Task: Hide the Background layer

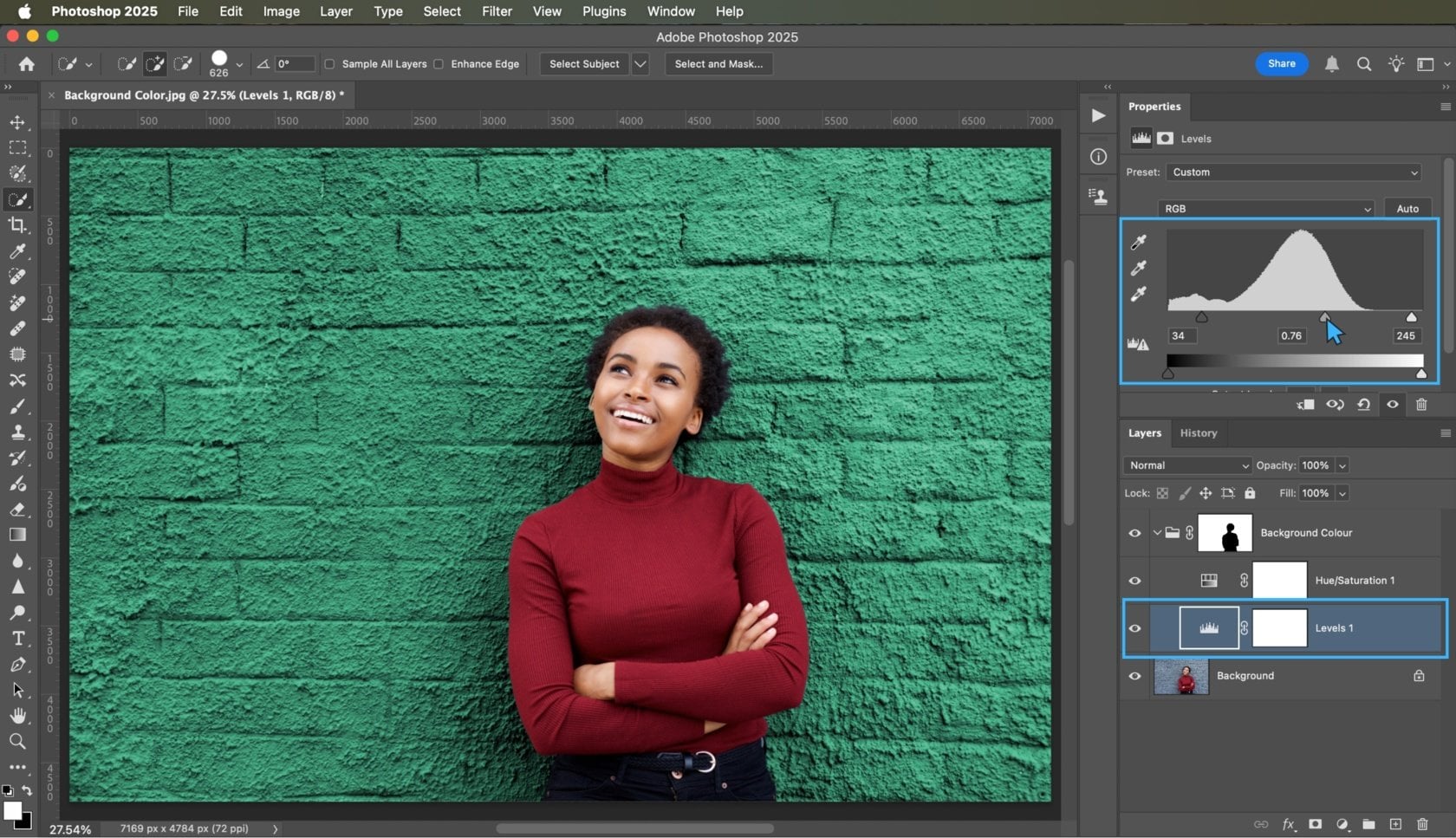Action: point(1134,676)
